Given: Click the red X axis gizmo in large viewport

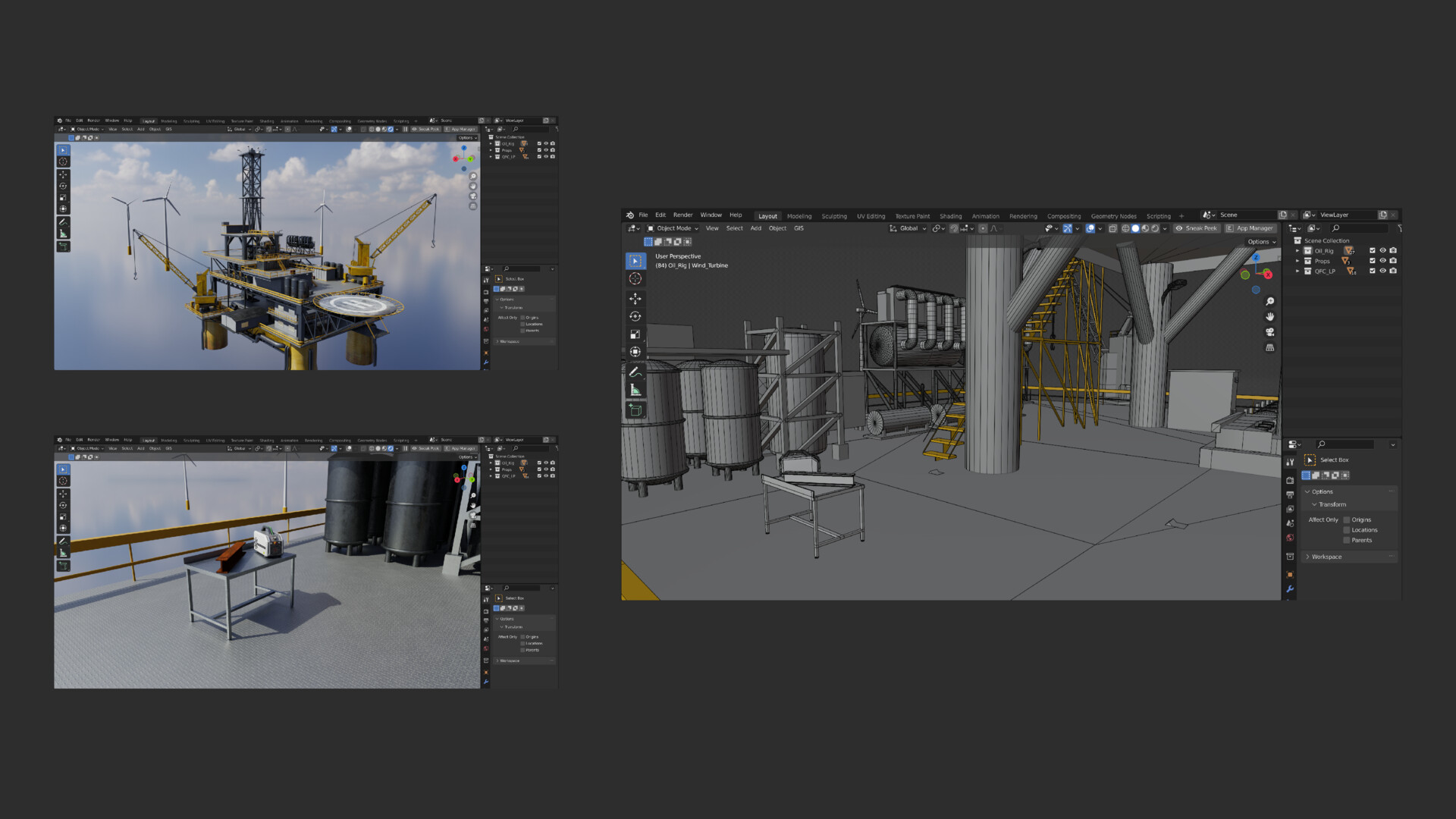Looking at the screenshot, I should pyautogui.click(x=1268, y=275).
